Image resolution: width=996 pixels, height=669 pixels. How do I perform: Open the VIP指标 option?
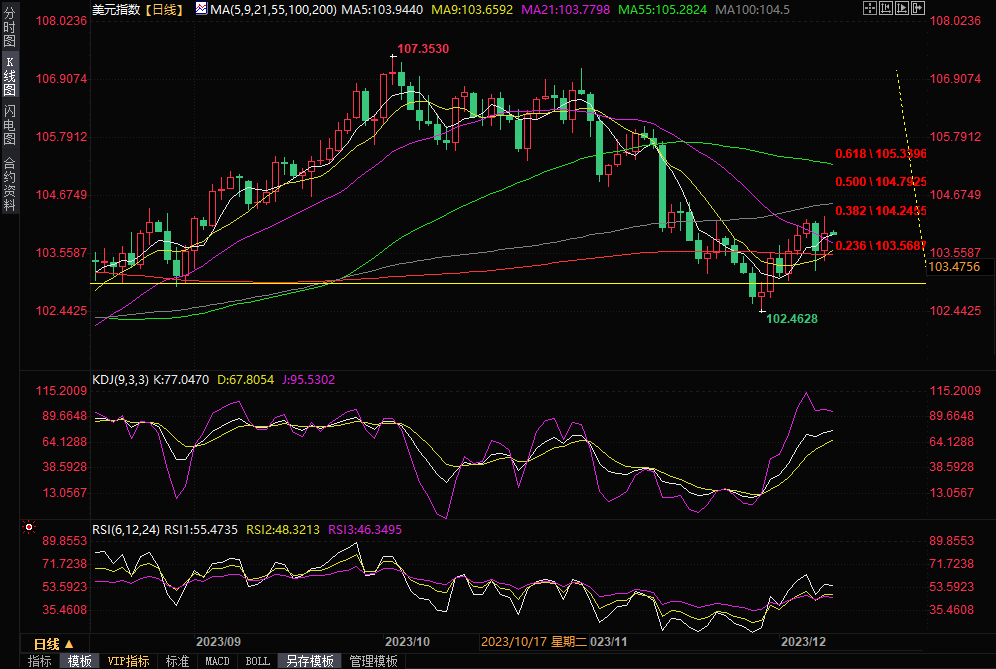click(x=128, y=661)
